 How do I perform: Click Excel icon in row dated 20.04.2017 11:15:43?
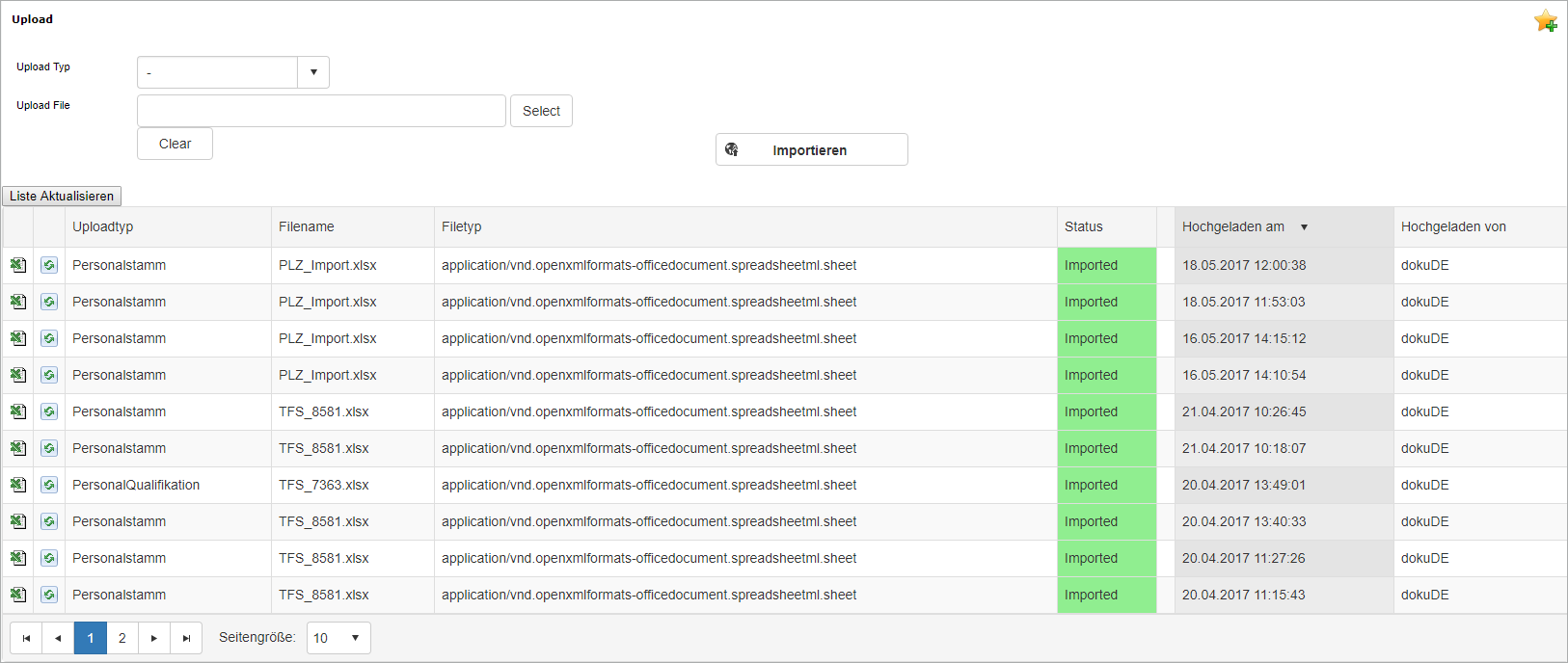(18, 595)
